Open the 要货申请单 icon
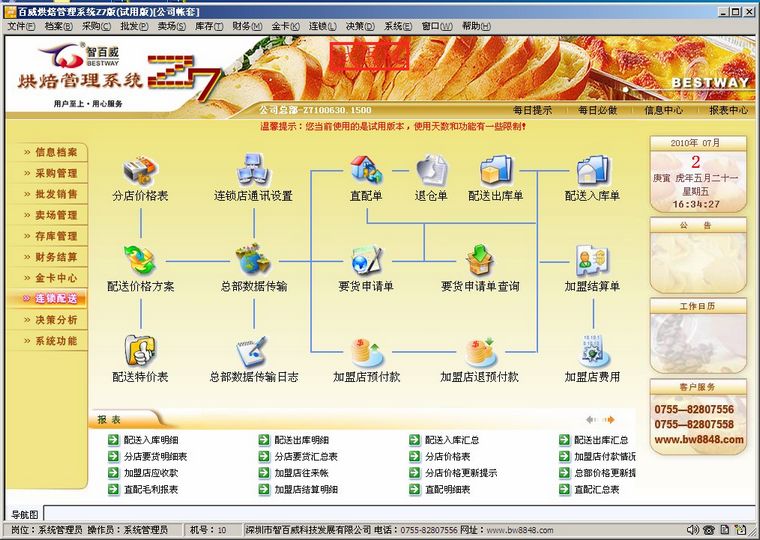This screenshot has height=540, width=760. tap(366, 260)
